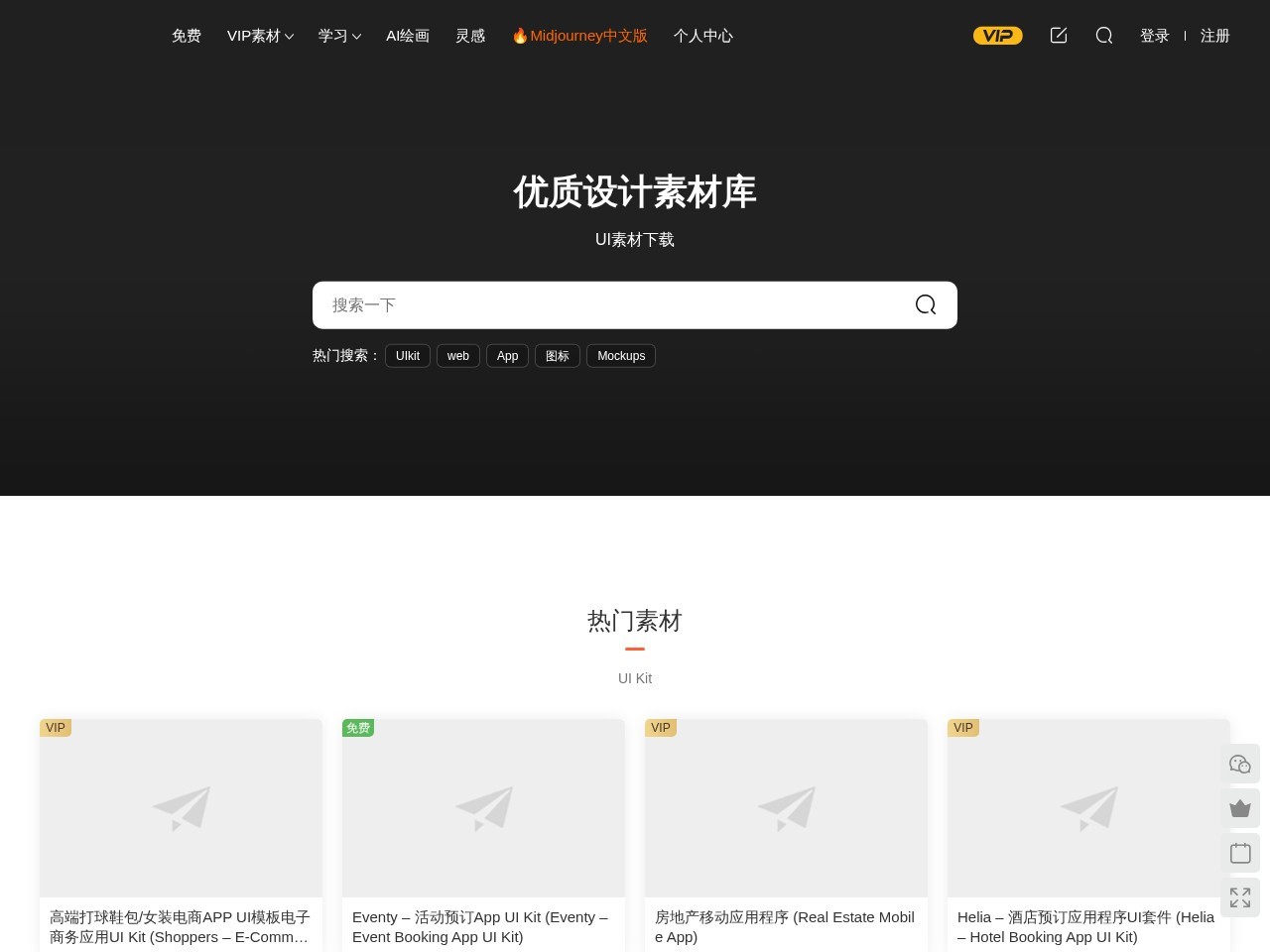Click the 热门素材 section heading
This screenshot has width=1270, height=952.
[x=635, y=621]
